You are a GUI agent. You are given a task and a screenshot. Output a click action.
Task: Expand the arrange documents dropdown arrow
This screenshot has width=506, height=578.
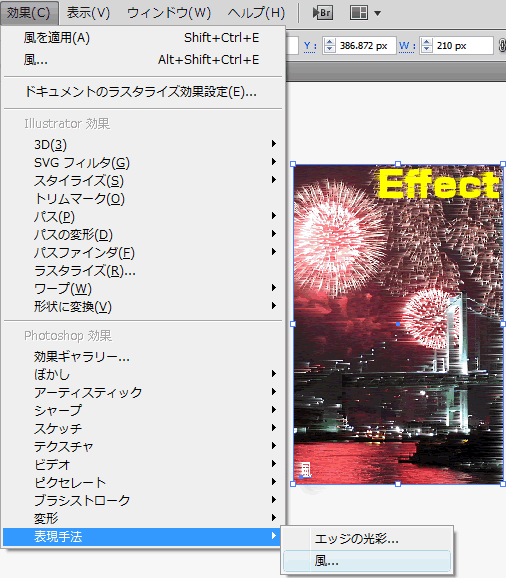point(377,13)
